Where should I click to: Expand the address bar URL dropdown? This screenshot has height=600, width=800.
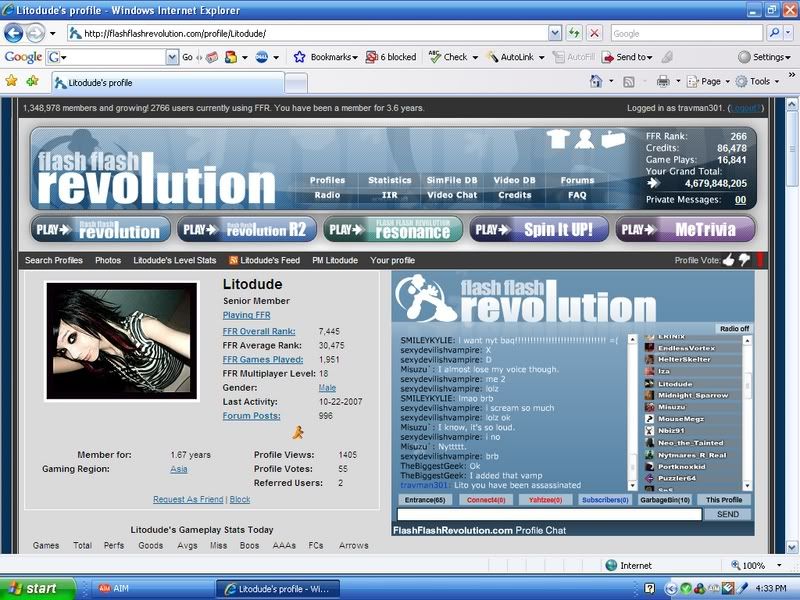[x=554, y=33]
